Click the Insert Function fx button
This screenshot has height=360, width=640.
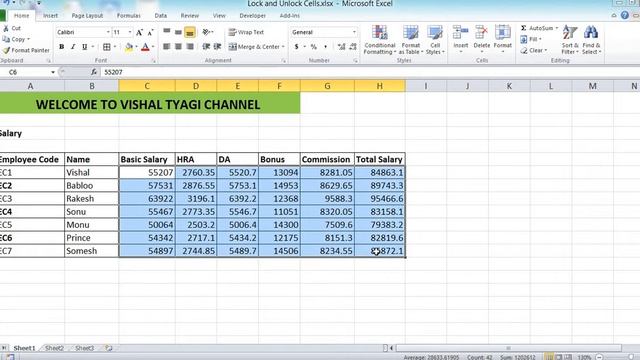(x=93, y=72)
